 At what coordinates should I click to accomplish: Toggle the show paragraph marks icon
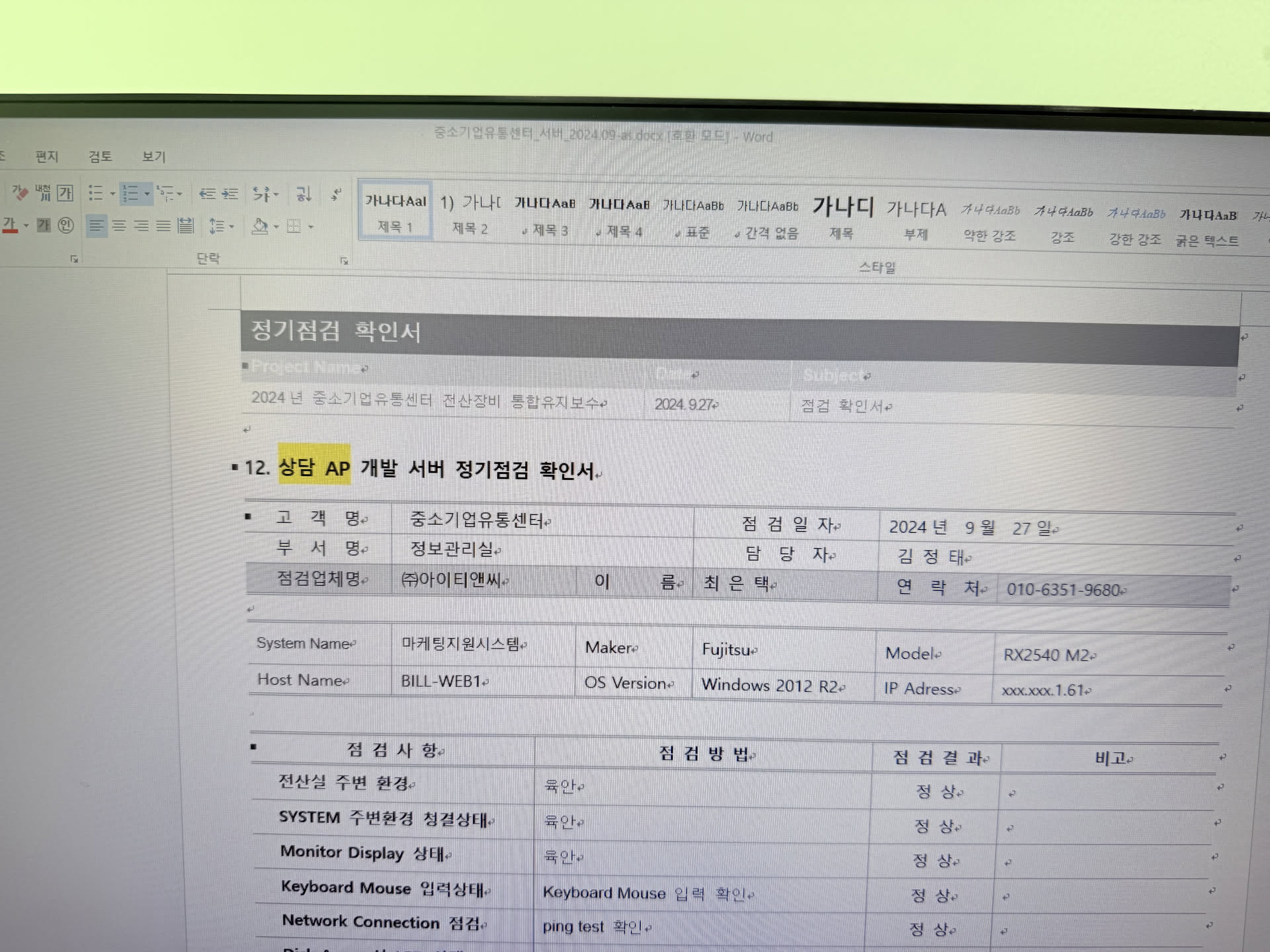(x=336, y=194)
